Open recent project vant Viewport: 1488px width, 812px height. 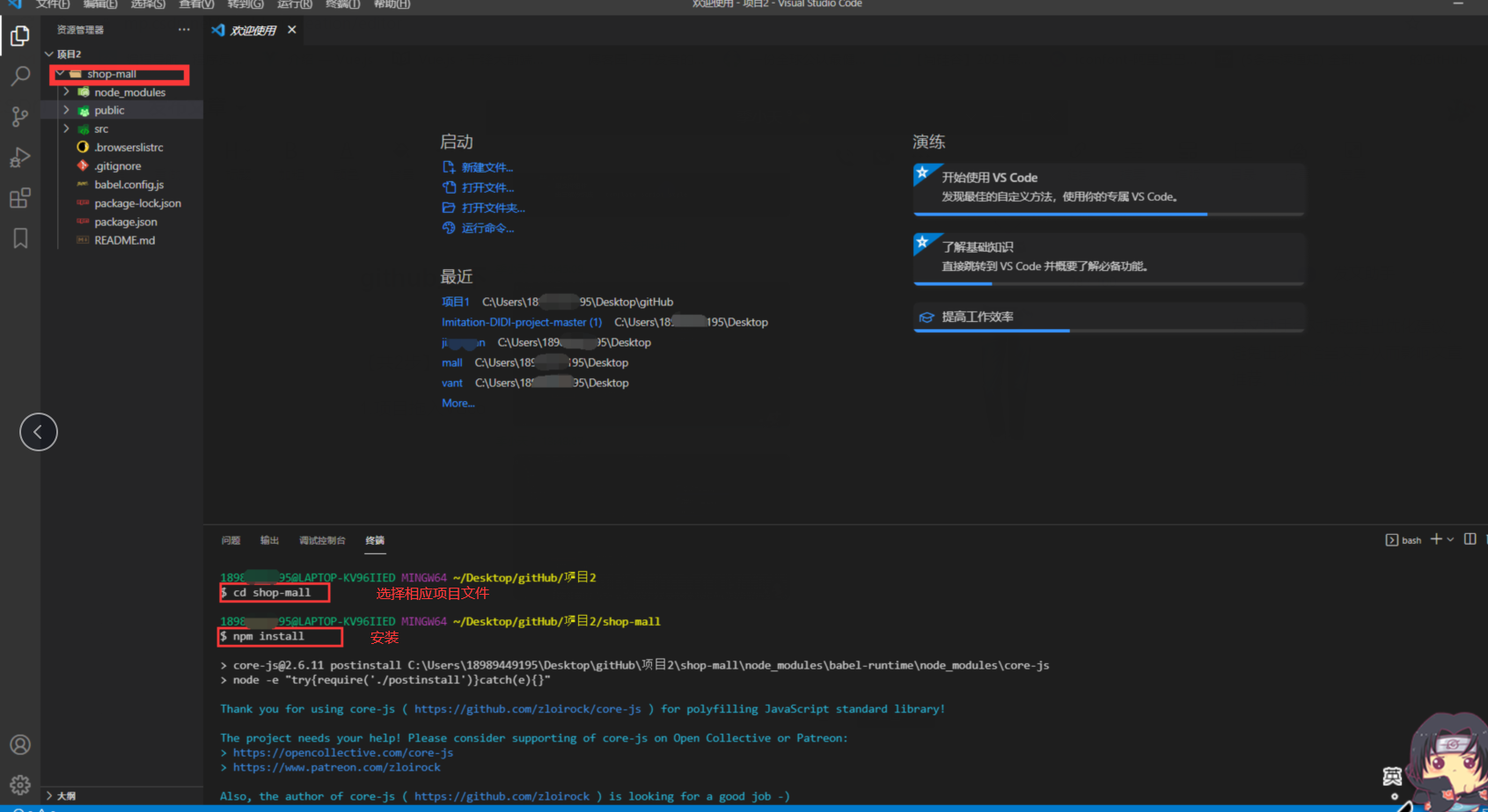pyautogui.click(x=452, y=383)
